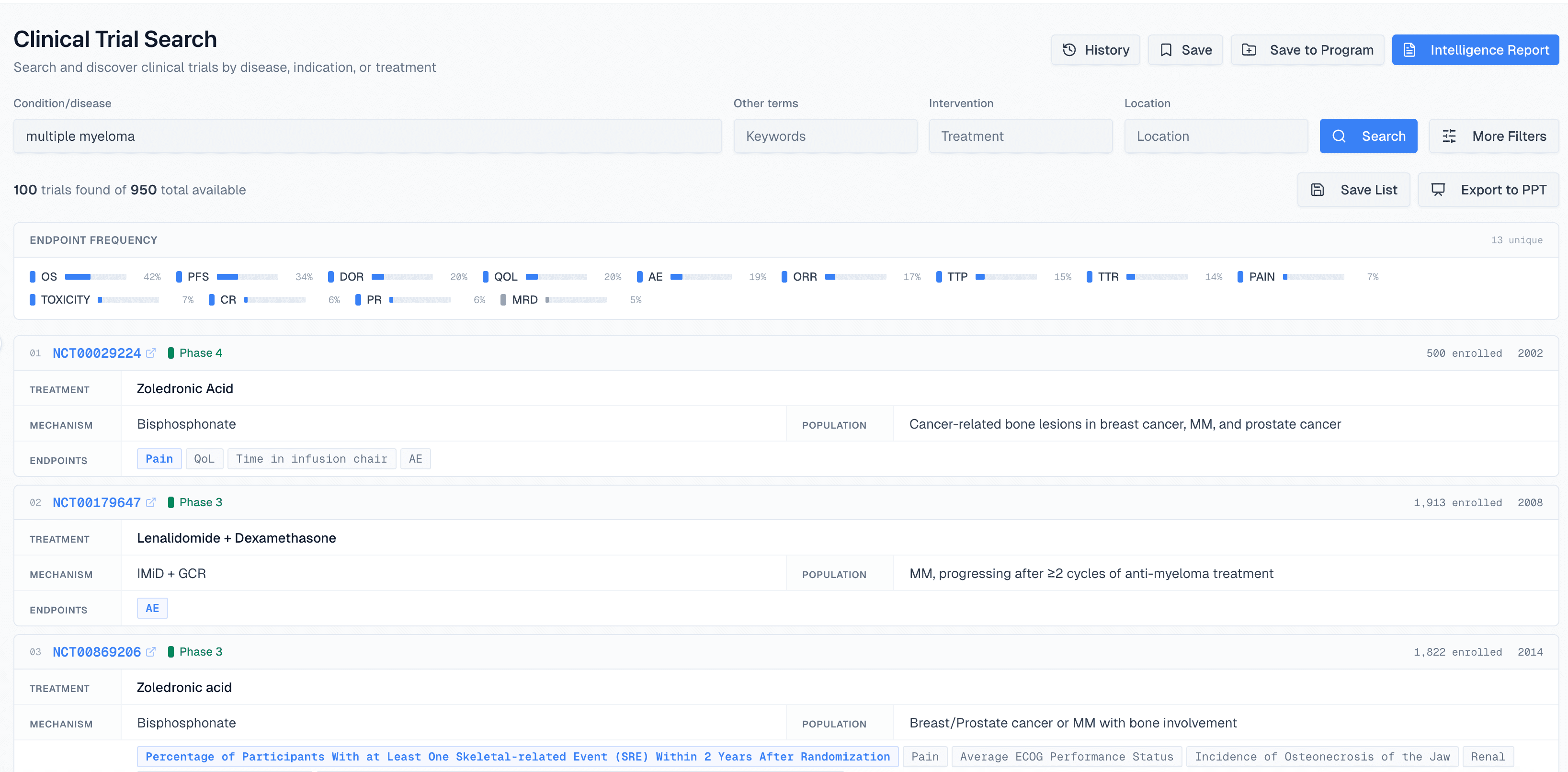The width and height of the screenshot is (1568, 772).
Task: Open search History via the clock icon
Action: (x=1070, y=49)
